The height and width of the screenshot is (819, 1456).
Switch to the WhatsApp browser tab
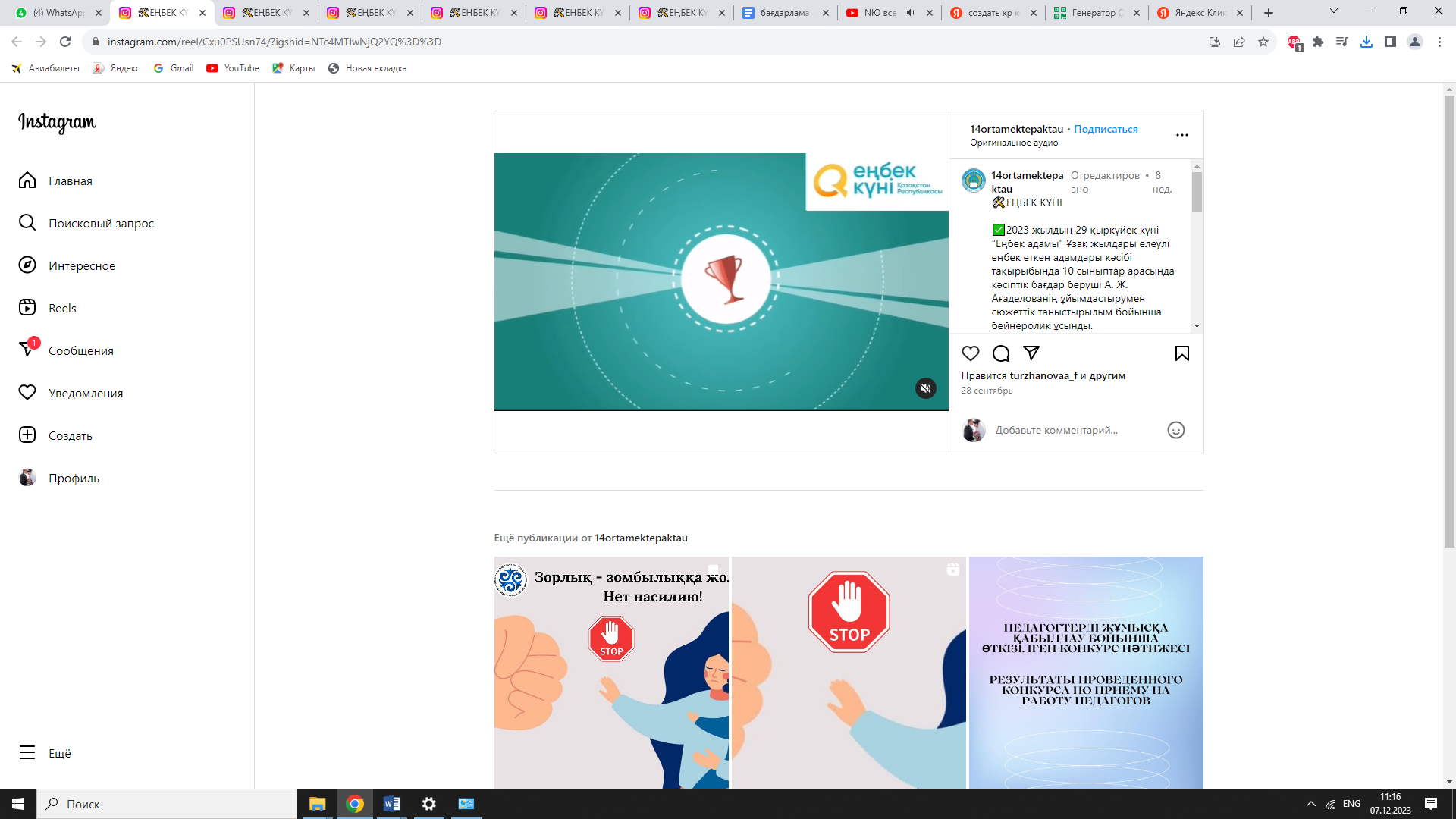(x=57, y=13)
